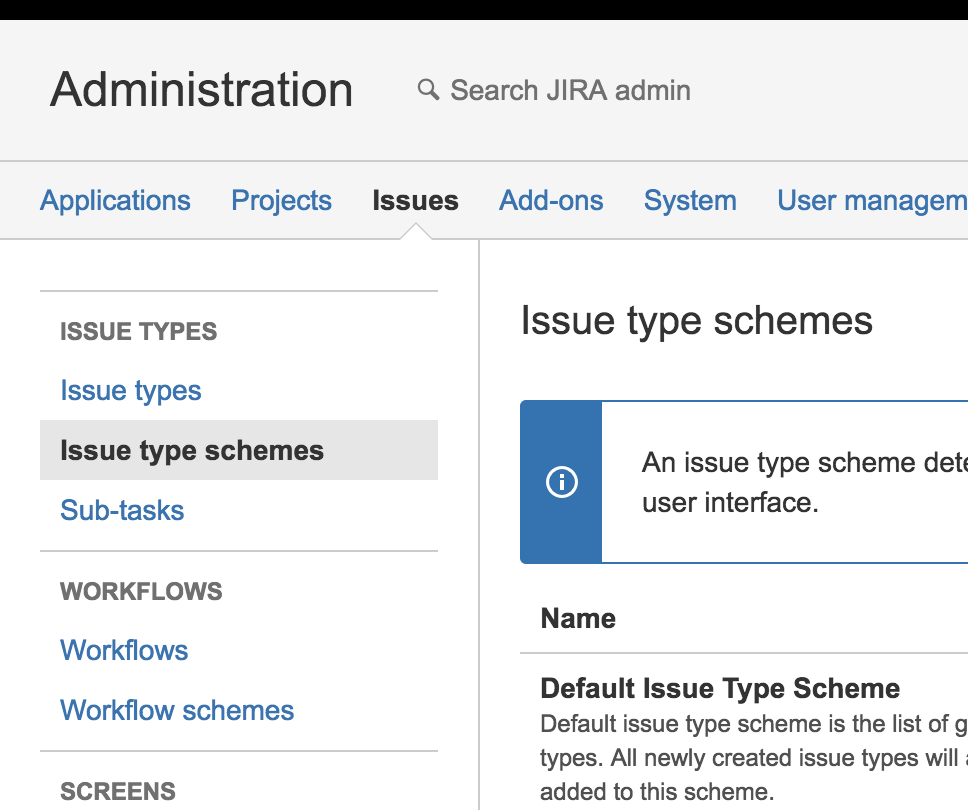The height and width of the screenshot is (810, 968).
Task: Click the search magnifier icon
Action: click(x=428, y=89)
